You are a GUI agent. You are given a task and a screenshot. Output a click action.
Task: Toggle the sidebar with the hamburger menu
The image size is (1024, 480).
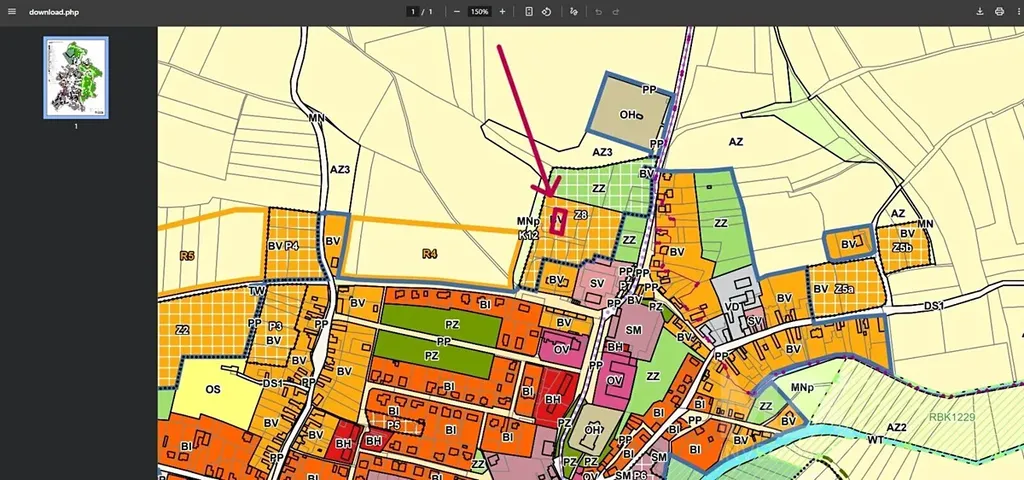[12, 12]
